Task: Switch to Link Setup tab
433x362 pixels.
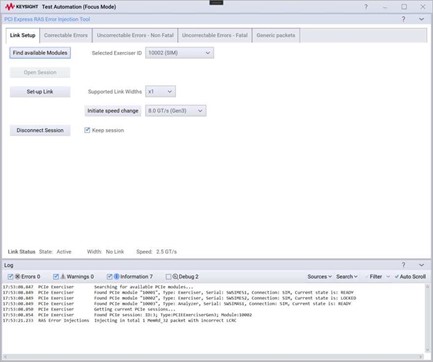Action: click(x=23, y=35)
